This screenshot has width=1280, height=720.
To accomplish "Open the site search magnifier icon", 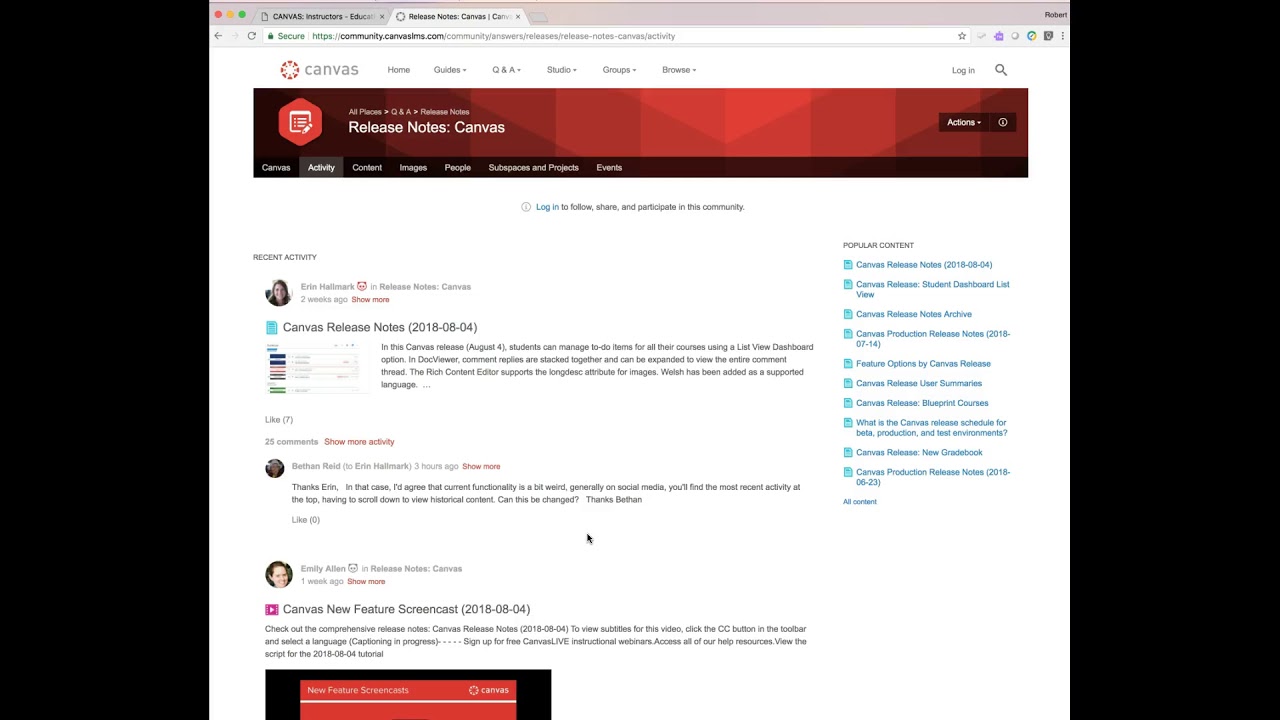I will tap(1001, 70).
